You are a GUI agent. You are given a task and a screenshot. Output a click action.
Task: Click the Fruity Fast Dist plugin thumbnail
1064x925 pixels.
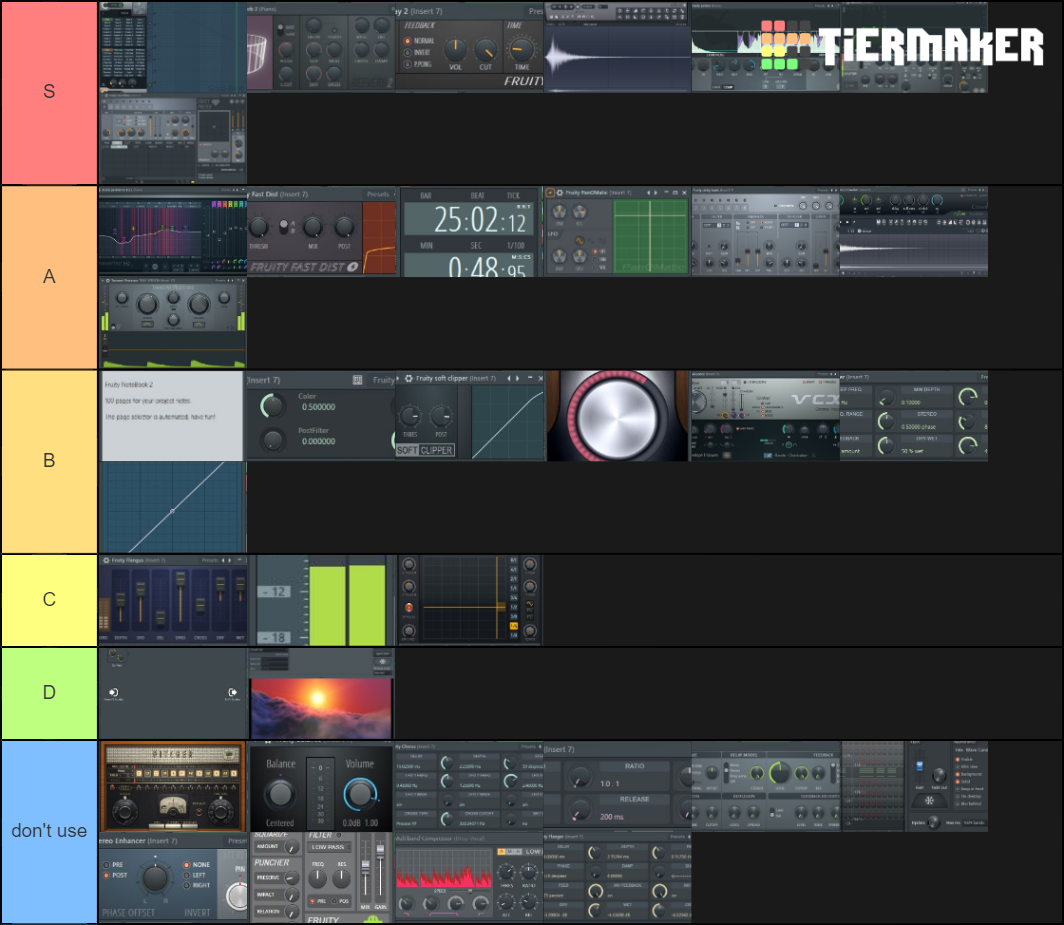tap(321, 232)
